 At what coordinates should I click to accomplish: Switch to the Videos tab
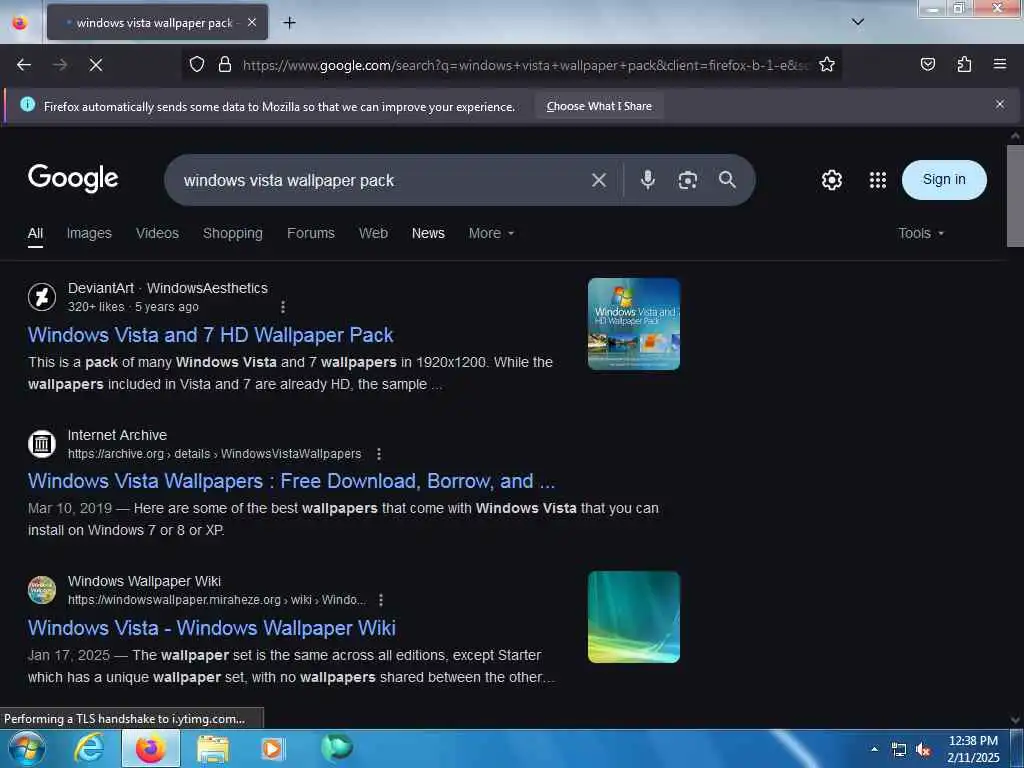pos(157,233)
